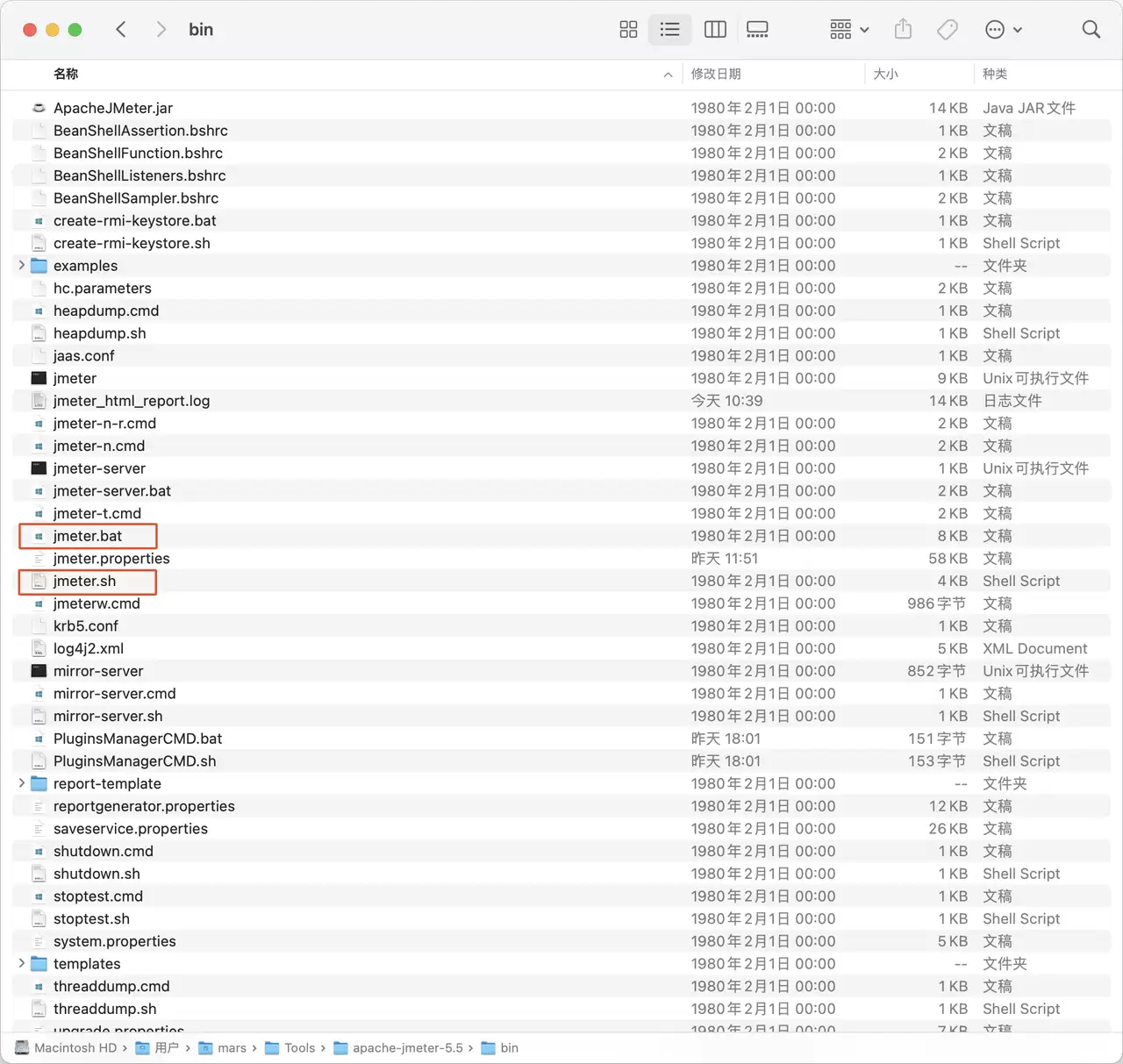Select the jmeter-n.cmd file
Viewport: 1123px width, 1064px height.
tap(99, 446)
